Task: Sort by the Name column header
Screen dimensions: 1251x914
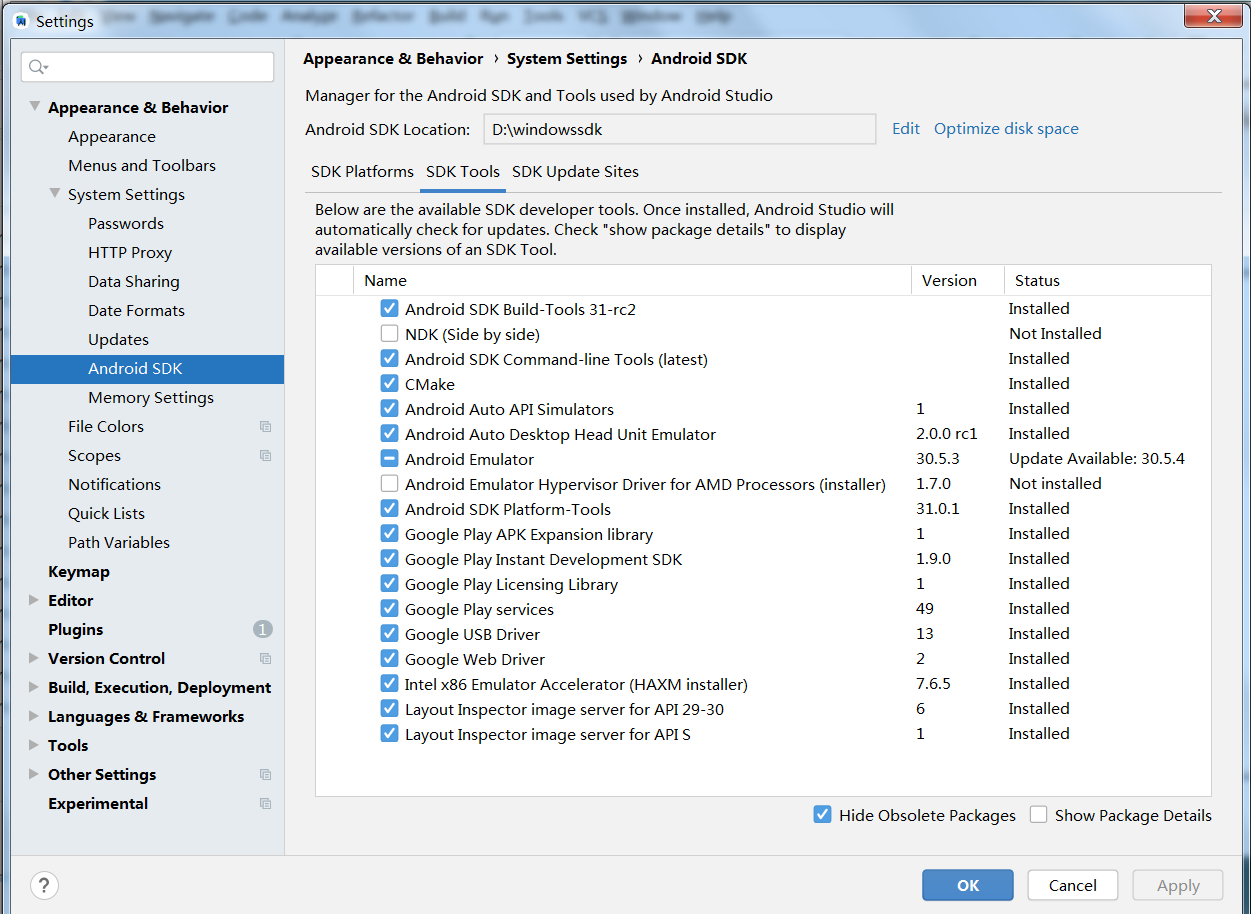Action: tap(633, 281)
